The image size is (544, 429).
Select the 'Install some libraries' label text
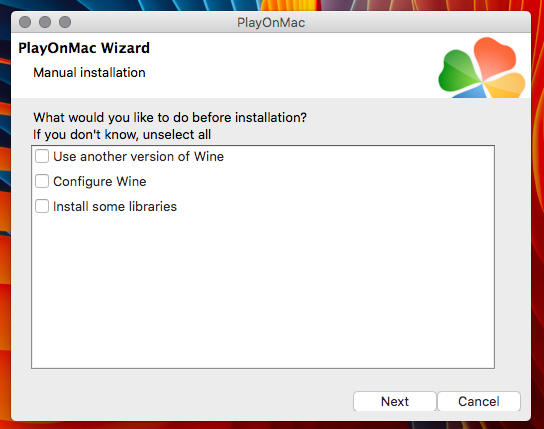[115, 206]
